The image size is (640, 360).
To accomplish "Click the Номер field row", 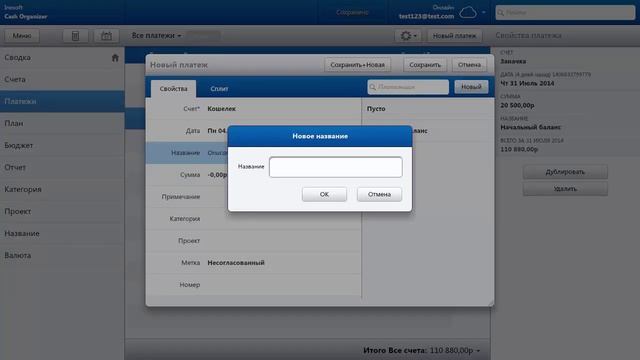I will point(253,285).
